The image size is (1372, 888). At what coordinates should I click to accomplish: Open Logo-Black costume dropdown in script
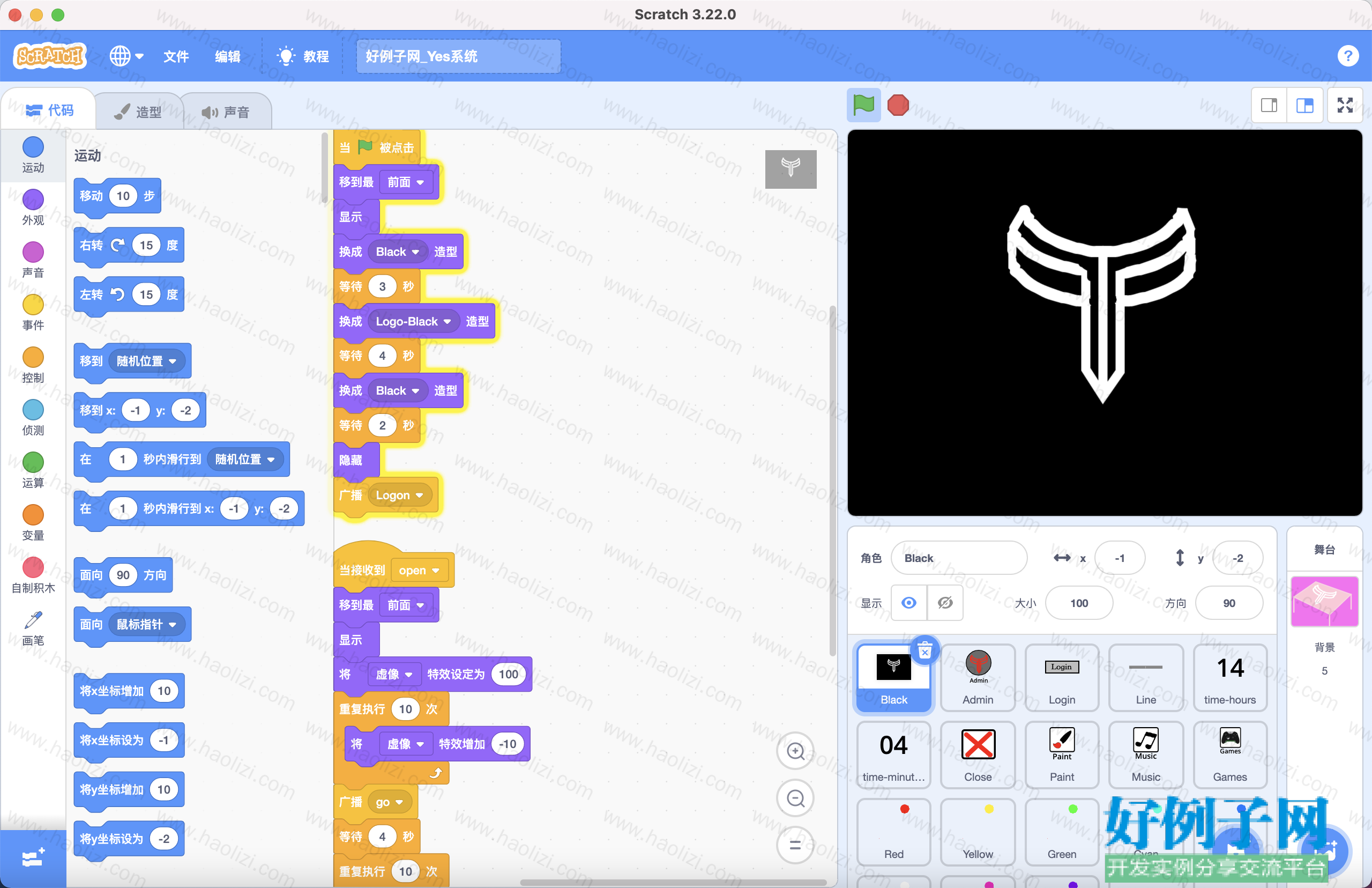[x=413, y=321]
